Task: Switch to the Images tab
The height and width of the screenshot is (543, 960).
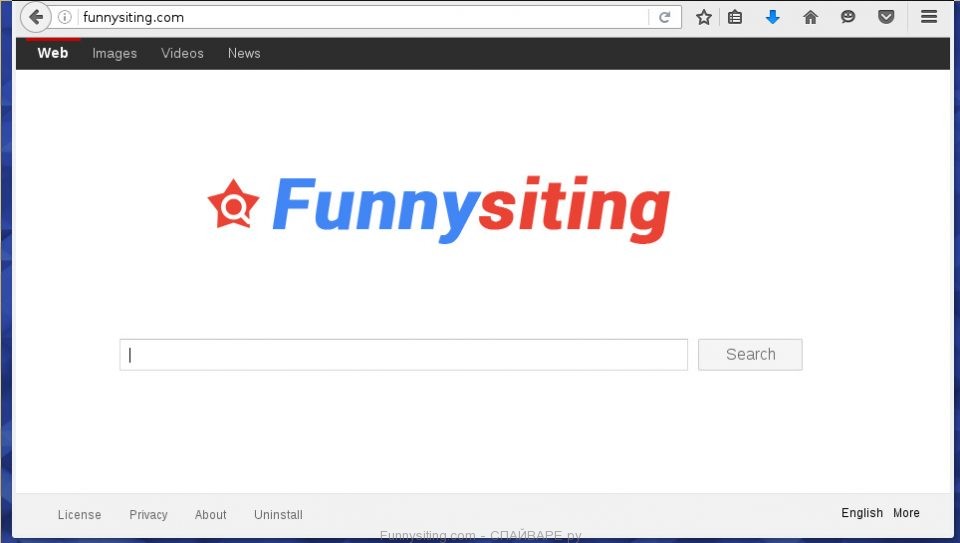Action: click(x=114, y=53)
